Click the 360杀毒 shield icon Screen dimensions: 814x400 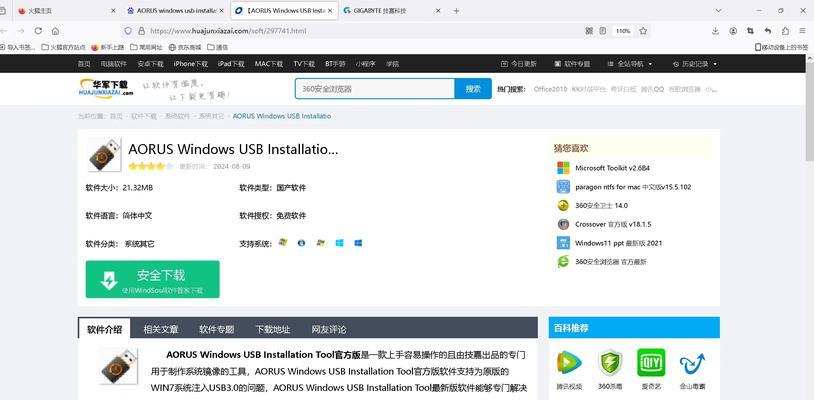pyautogui.click(x=610, y=363)
